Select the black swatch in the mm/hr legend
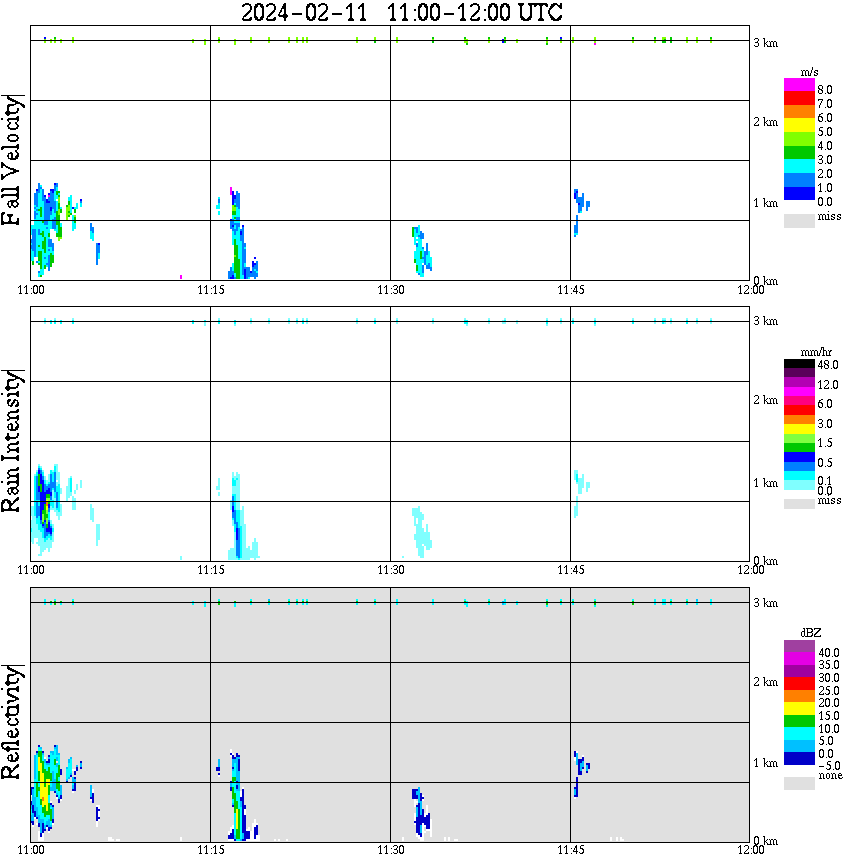 [x=799, y=364]
